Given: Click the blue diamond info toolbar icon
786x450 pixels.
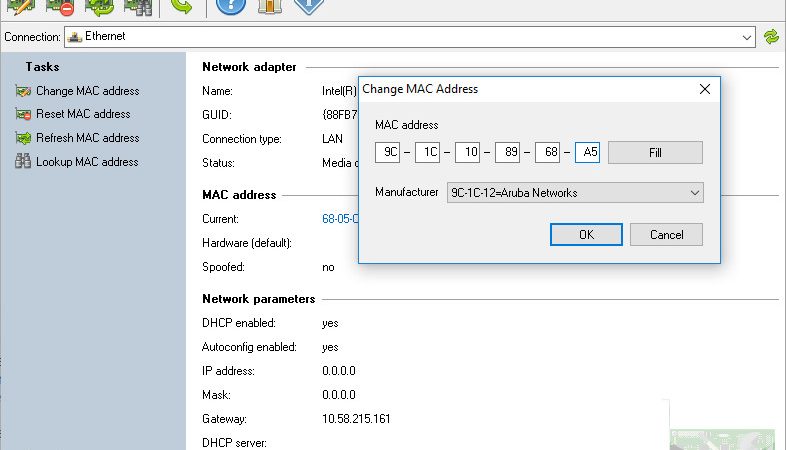Looking at the screenshot, I should [x=308, y=6].
